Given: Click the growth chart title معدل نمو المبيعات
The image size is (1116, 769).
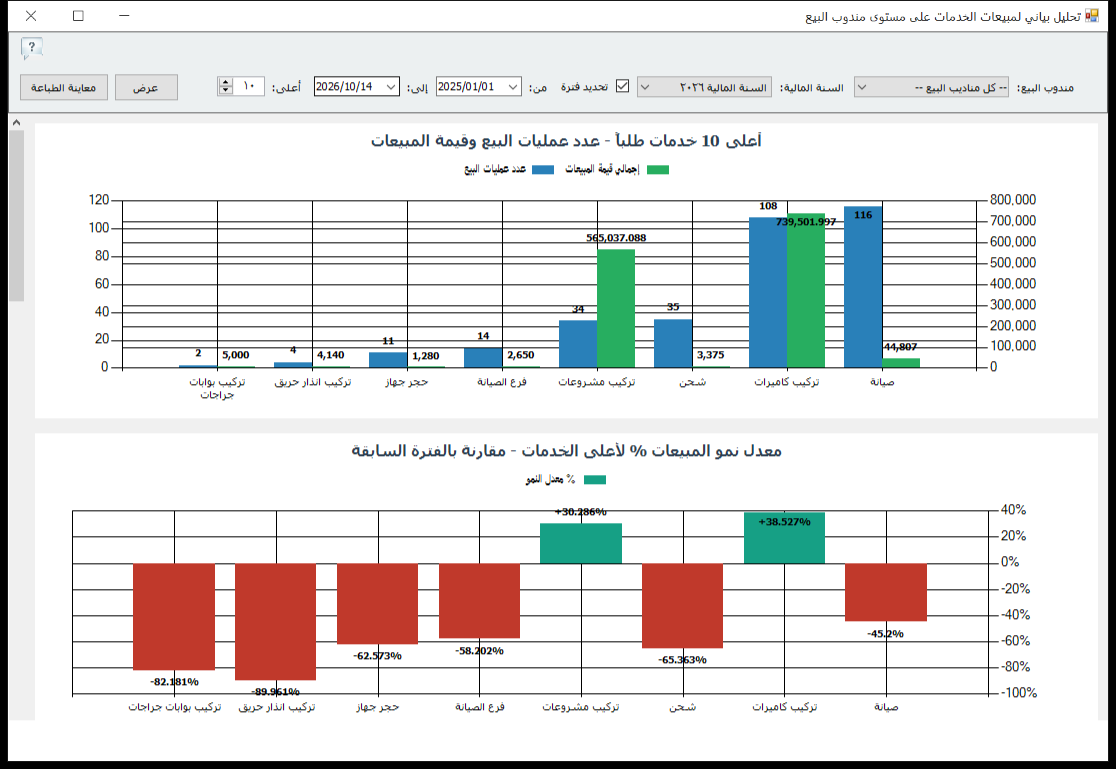Looking at the screenshot, I should point(566,451).
